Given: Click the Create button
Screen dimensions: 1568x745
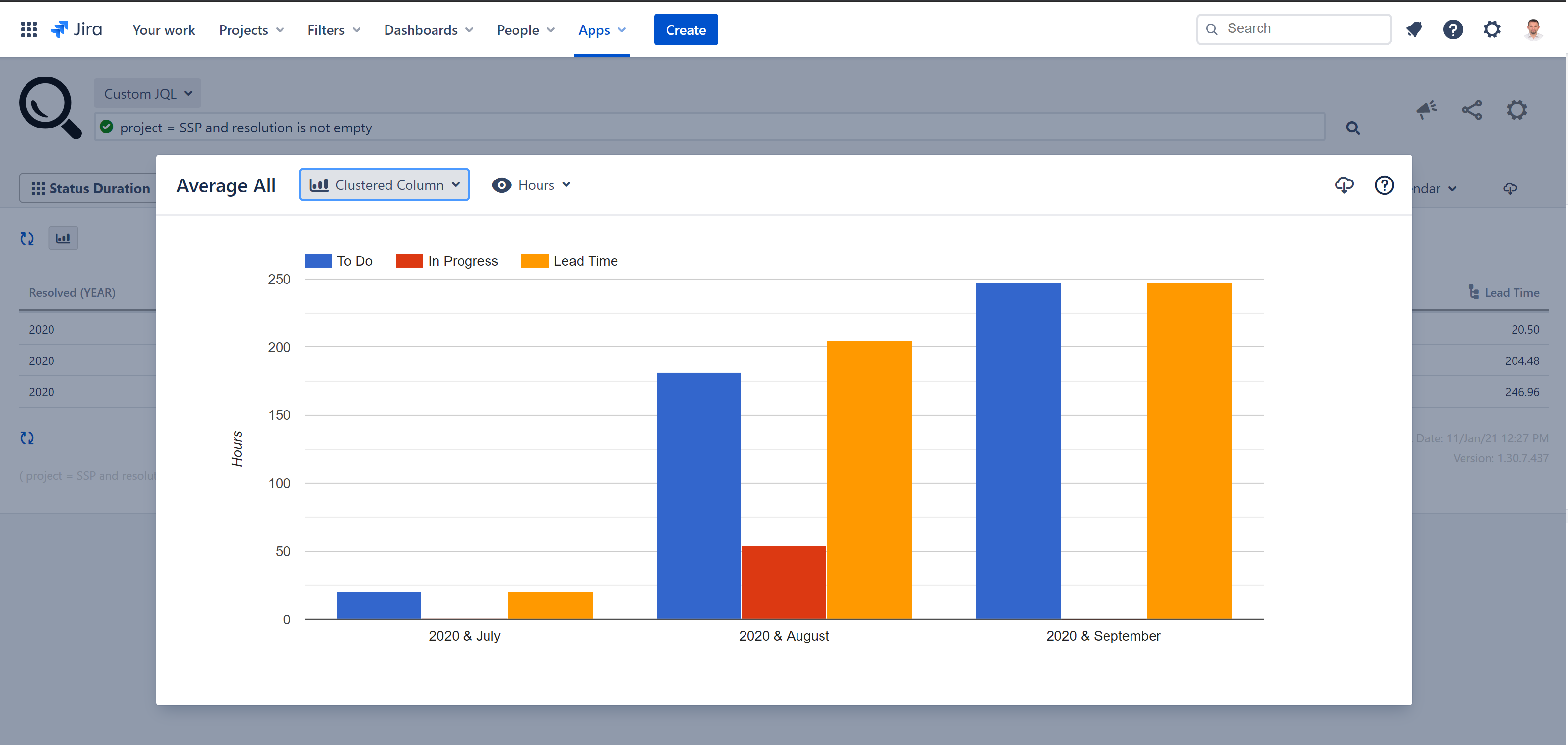Looking at the screenshot, I should 685,28.
